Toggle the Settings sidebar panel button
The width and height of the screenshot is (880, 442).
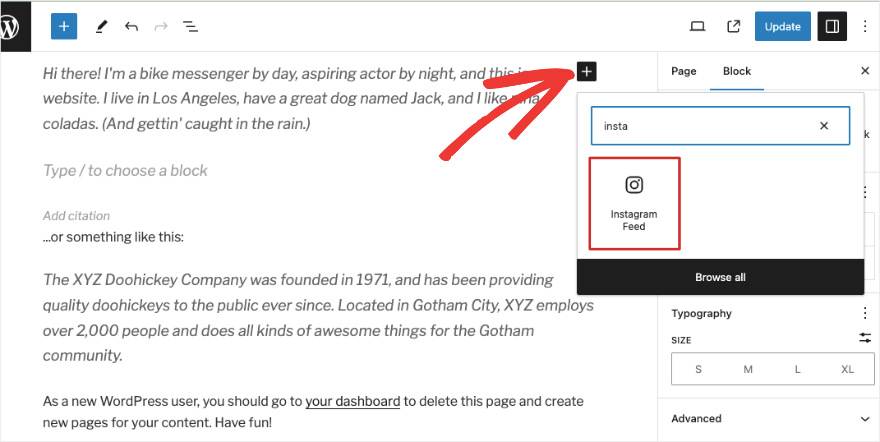click(832, 27)
